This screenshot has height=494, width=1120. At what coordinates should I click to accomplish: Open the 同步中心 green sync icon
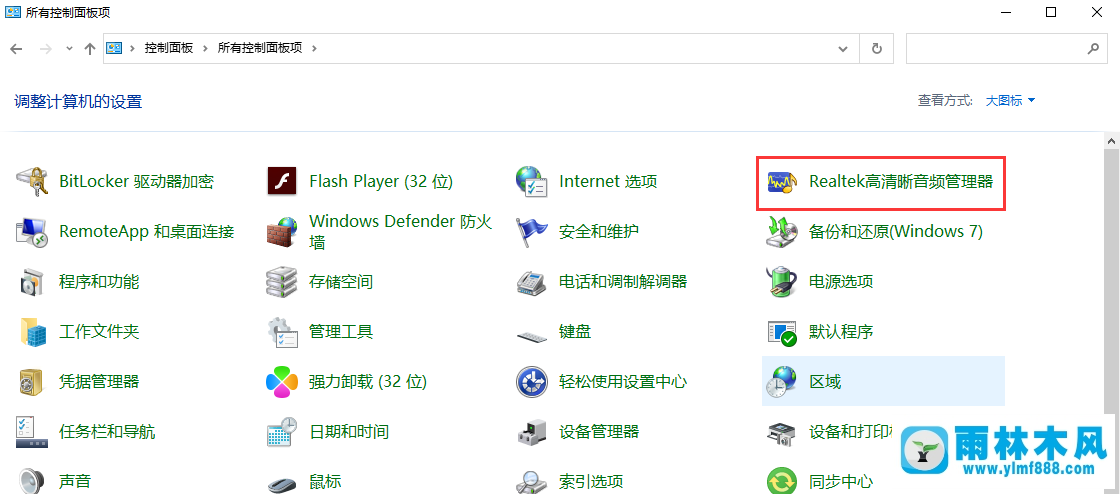click(x=781, y=480)
